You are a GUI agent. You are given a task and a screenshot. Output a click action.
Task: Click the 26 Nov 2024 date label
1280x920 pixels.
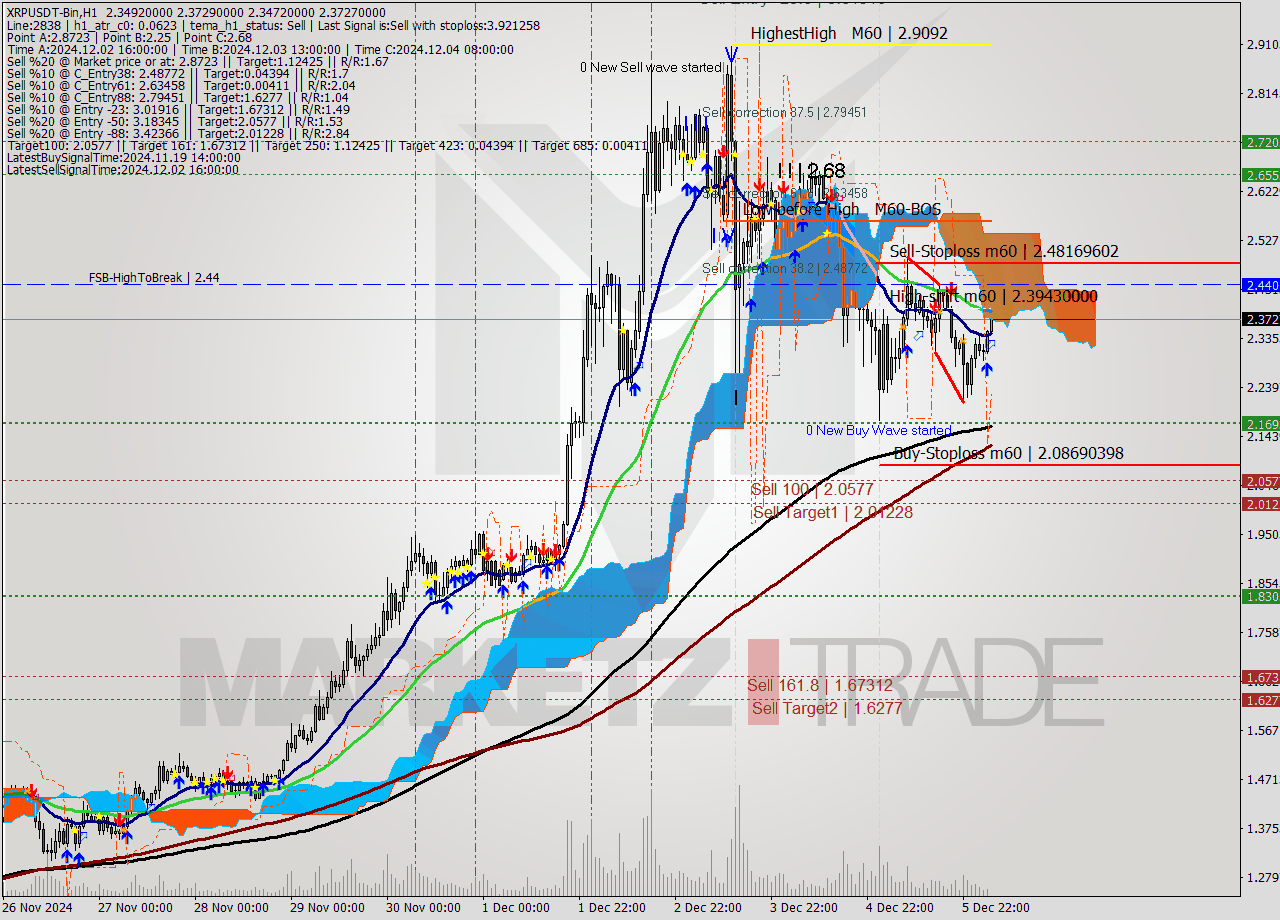(x=38, y=908)
